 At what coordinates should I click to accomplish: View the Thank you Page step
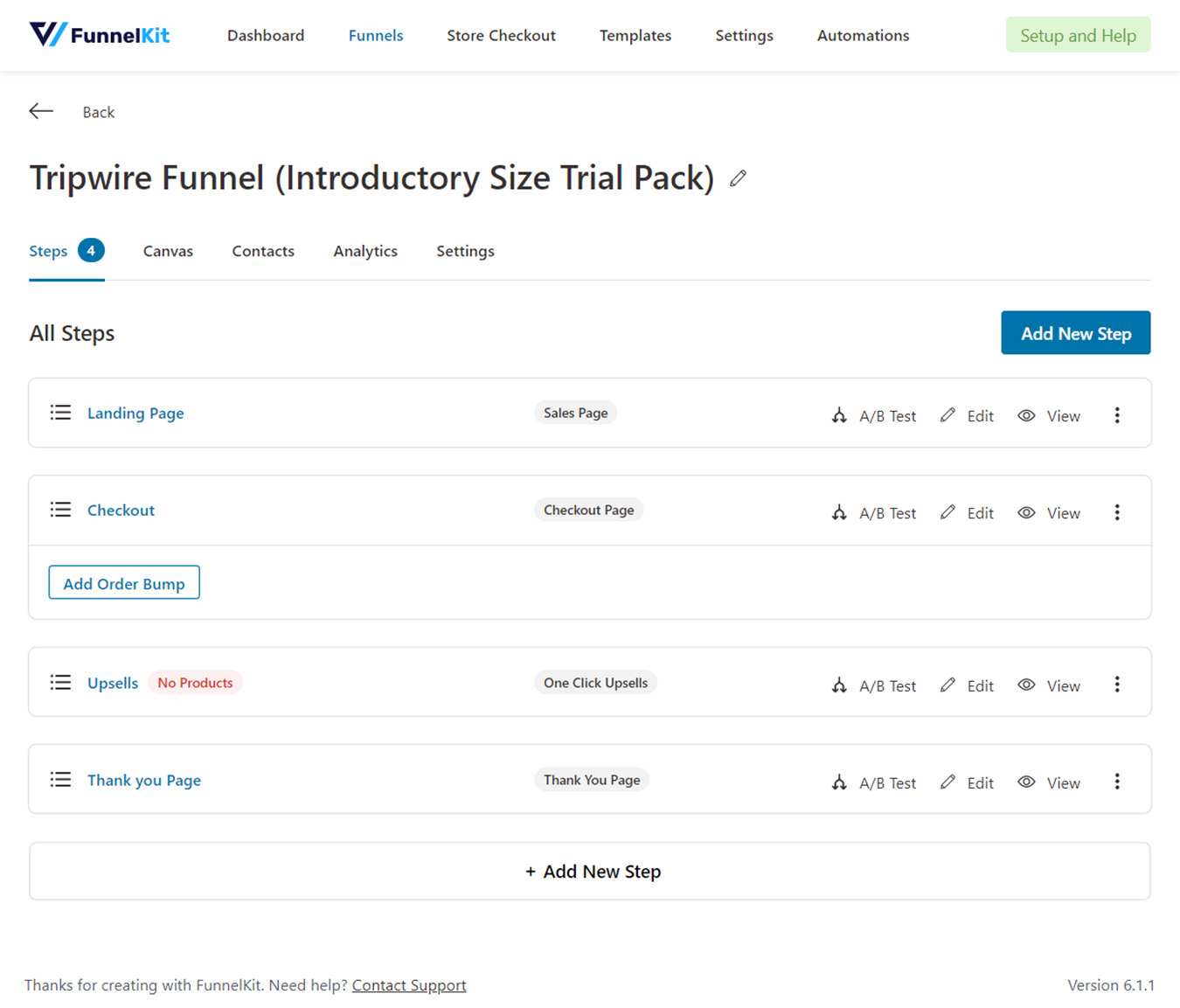tap(1049, 783)
